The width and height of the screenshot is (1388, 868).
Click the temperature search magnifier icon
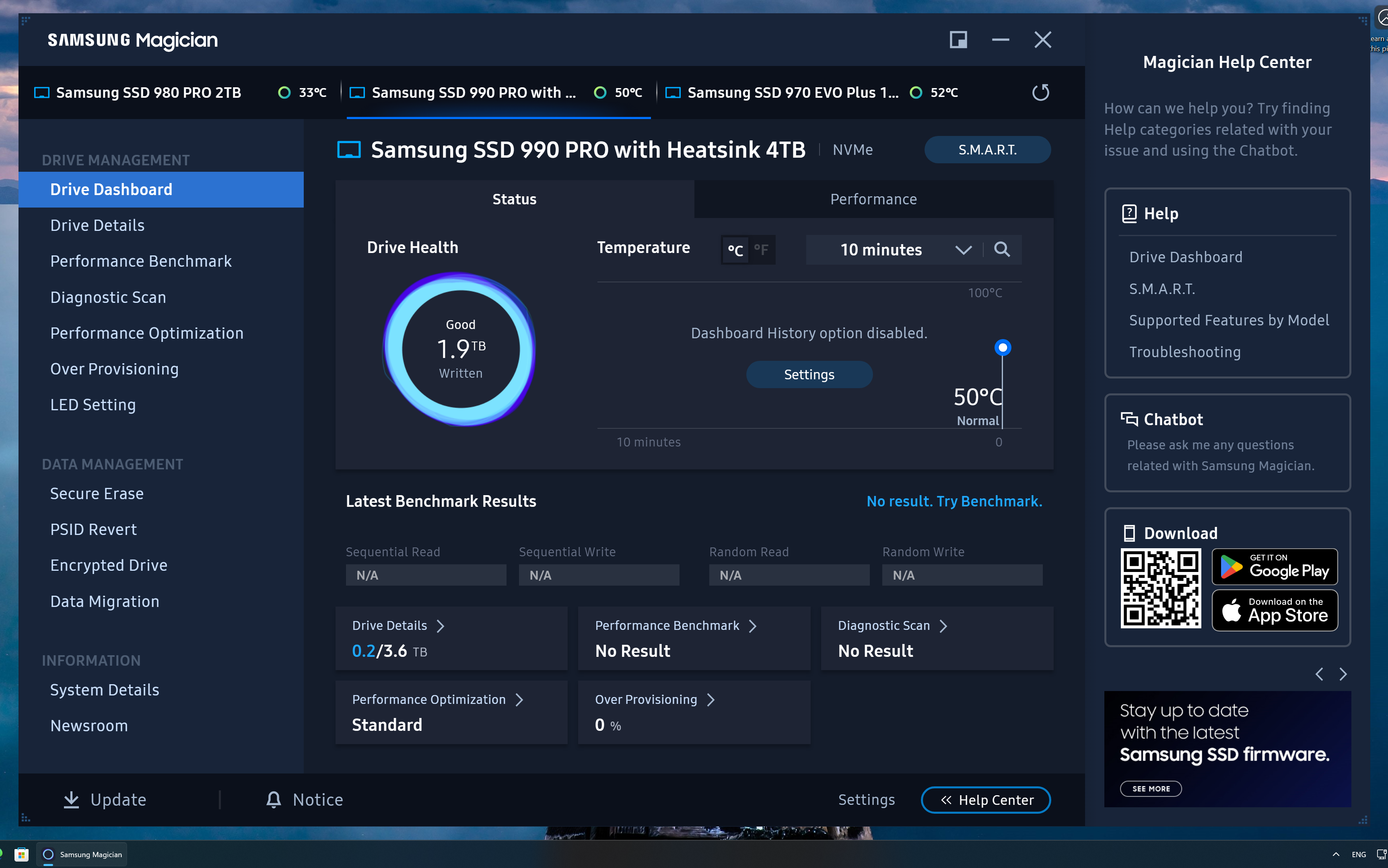1002,249
